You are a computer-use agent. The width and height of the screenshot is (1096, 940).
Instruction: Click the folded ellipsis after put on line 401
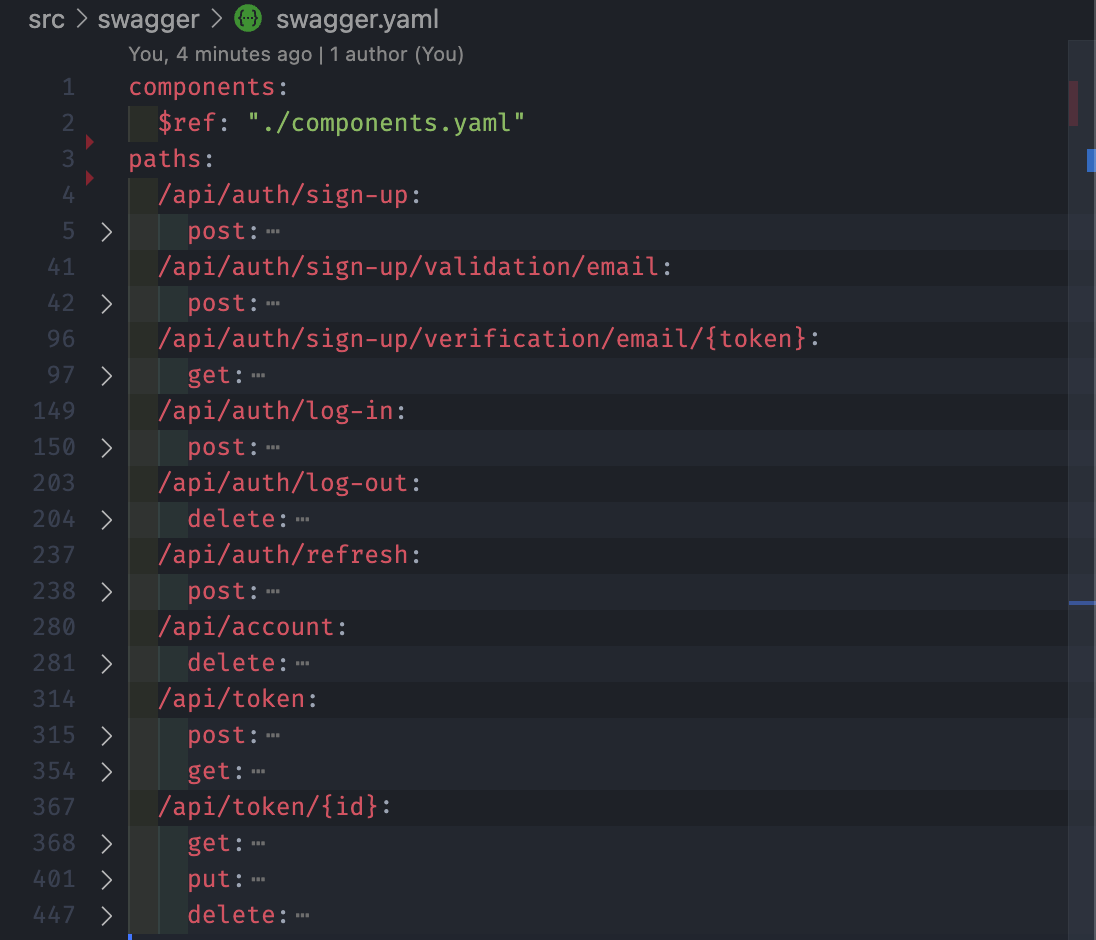point(259,879)
